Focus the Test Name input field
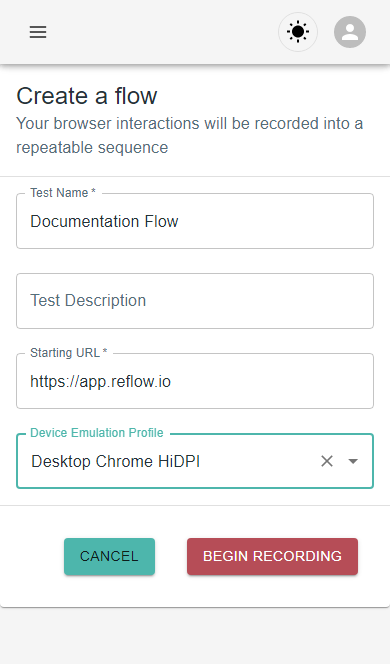Image resolution: width=390 pixels, height=664 pixels. [195, 221]
